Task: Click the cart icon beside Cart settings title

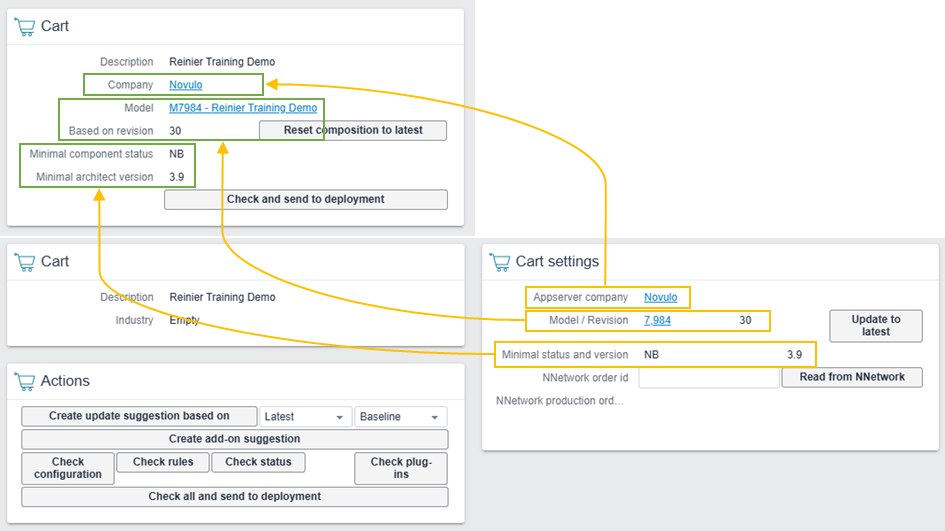Action: (500, 262)
